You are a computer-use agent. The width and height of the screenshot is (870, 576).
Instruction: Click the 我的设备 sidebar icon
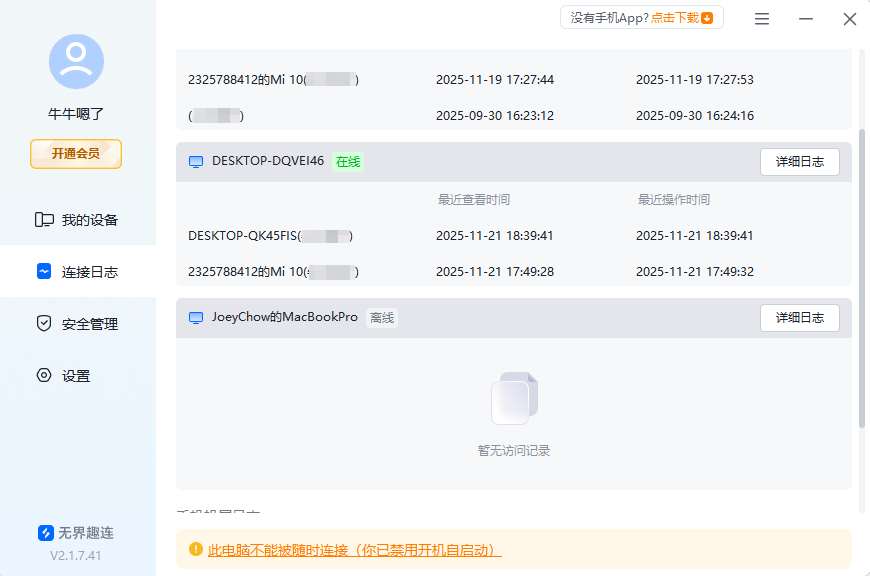(x=43, y=218)
